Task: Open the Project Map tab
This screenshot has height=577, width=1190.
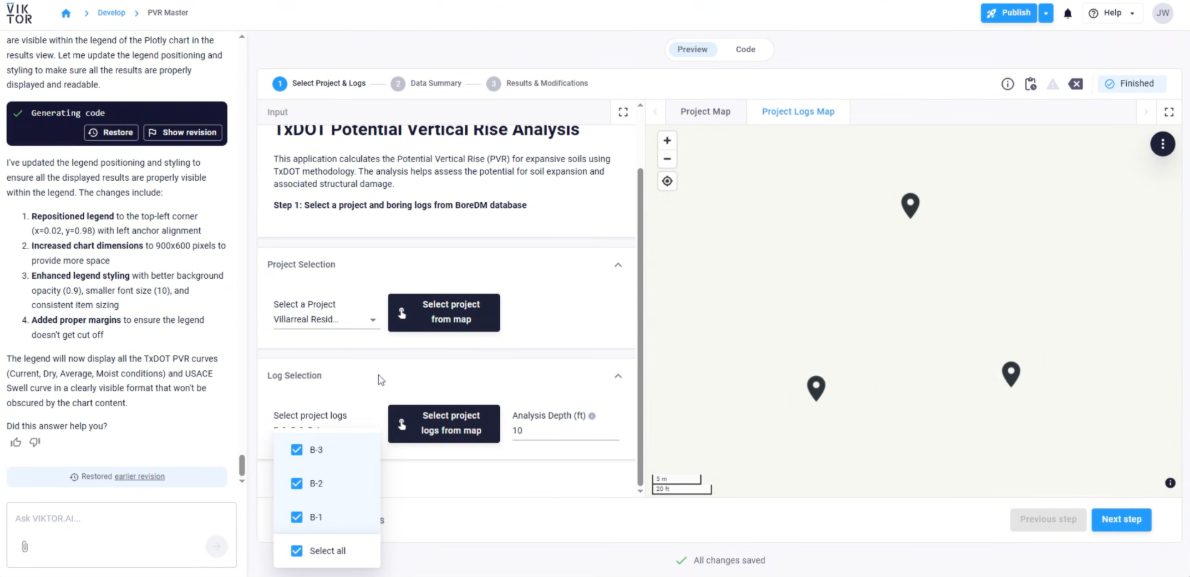Action: click(705, 112)
